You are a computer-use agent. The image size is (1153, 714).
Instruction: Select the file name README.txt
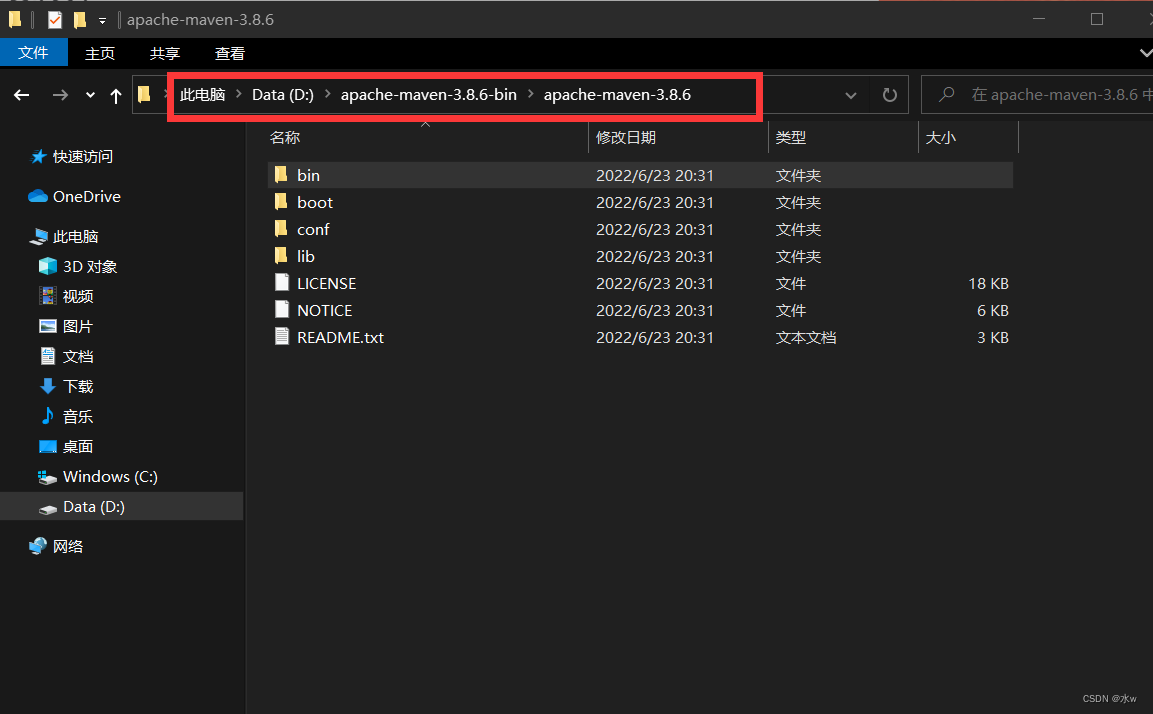[340, 338]
